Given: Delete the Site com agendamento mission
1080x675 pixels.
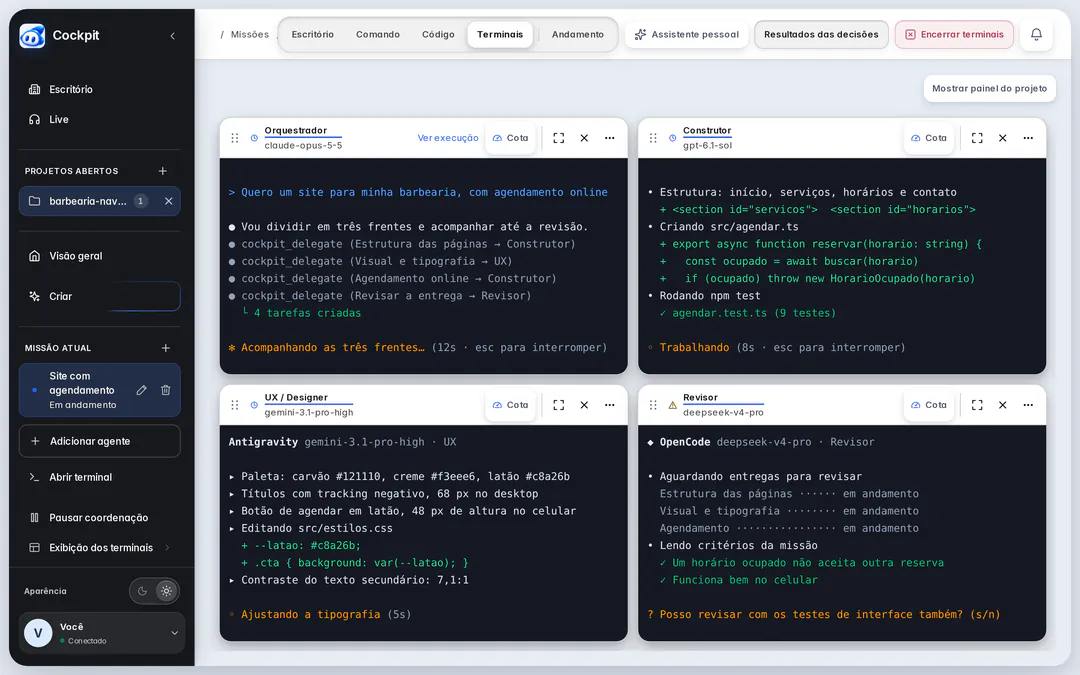Looking at the screenshot, I should (x=165, y=390).
